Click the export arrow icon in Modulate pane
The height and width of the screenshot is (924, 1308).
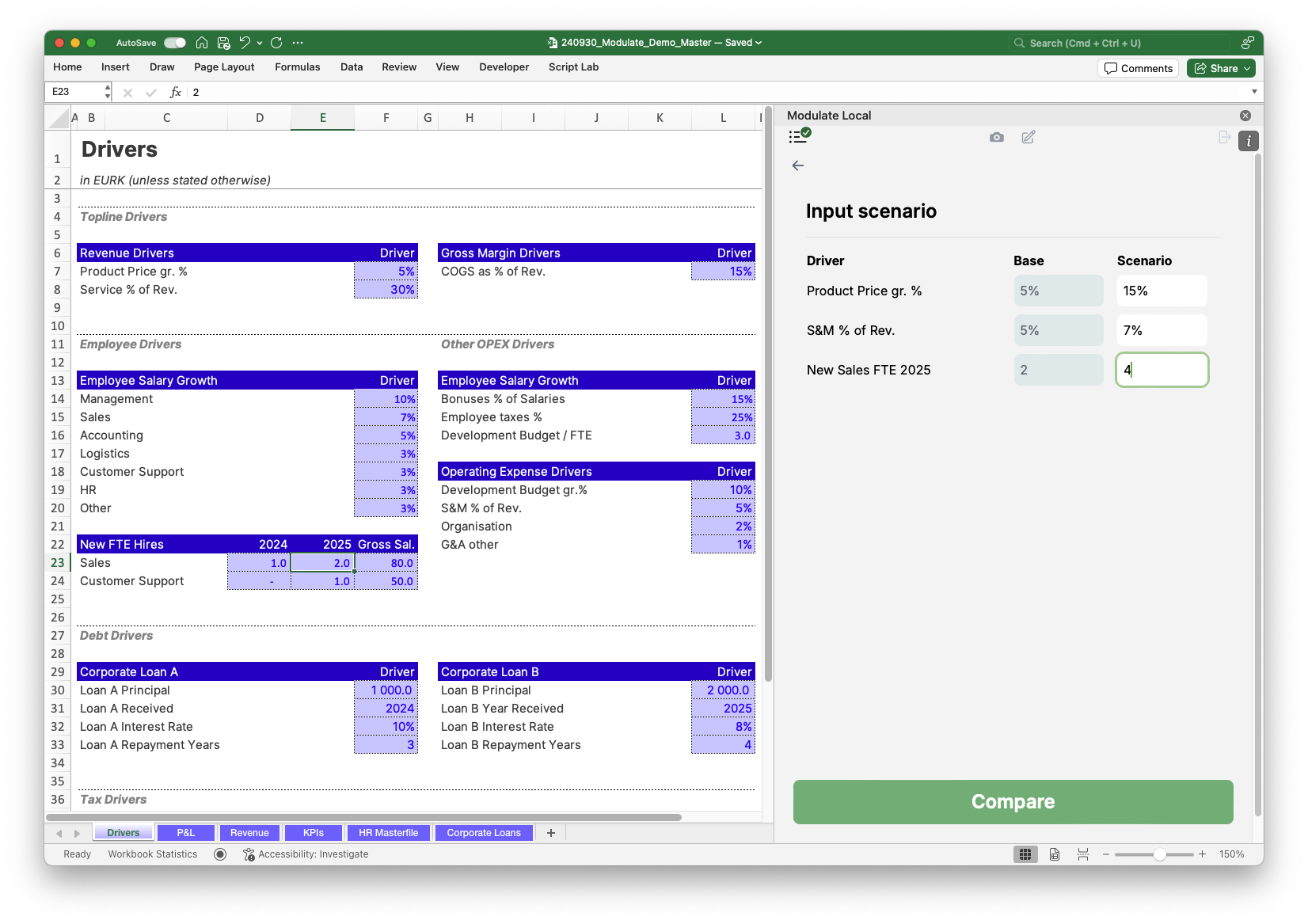coord(1224,137)
